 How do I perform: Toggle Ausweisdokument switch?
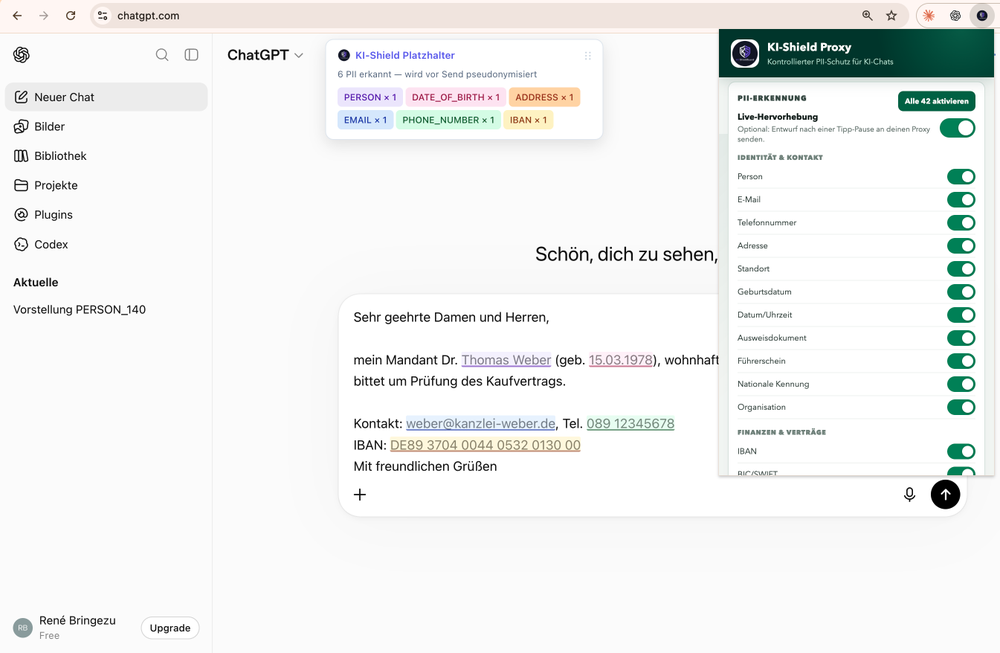[961, 338]
